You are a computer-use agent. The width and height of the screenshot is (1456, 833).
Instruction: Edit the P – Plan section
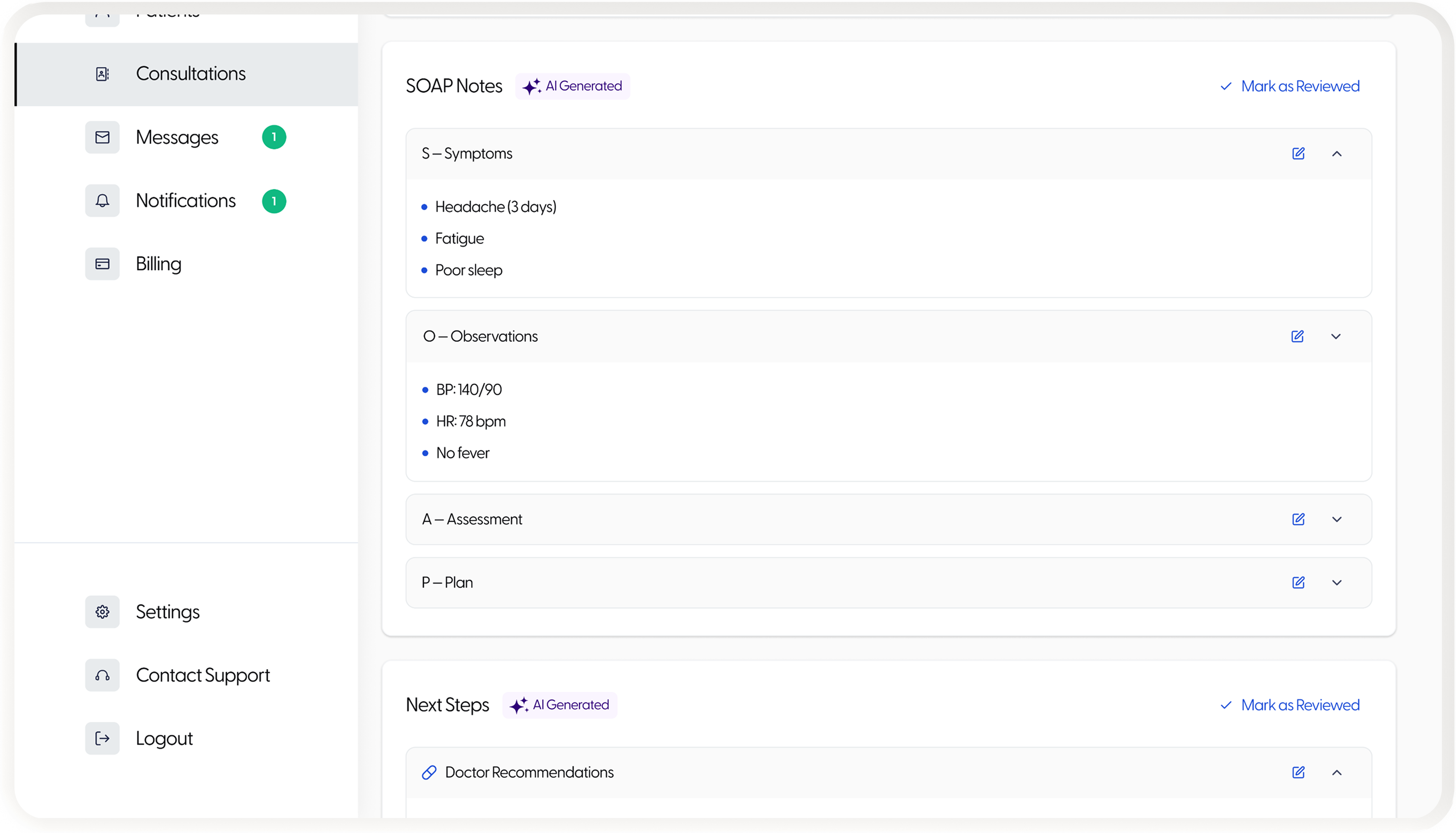[1298, 582]
